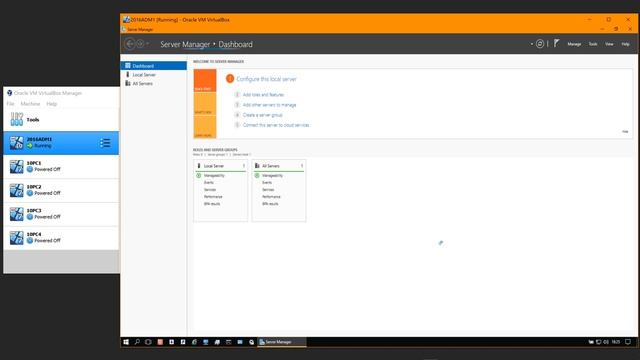Click the 10PC1 VM icon
Viewport: 640px width, 360px height.
17,167
